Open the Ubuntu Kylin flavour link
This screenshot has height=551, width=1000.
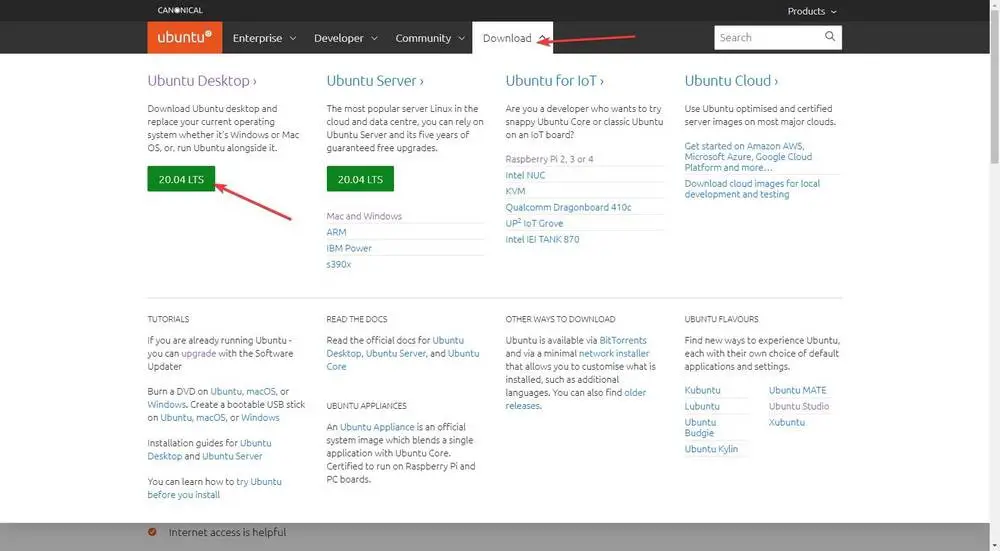coord(711,449)
